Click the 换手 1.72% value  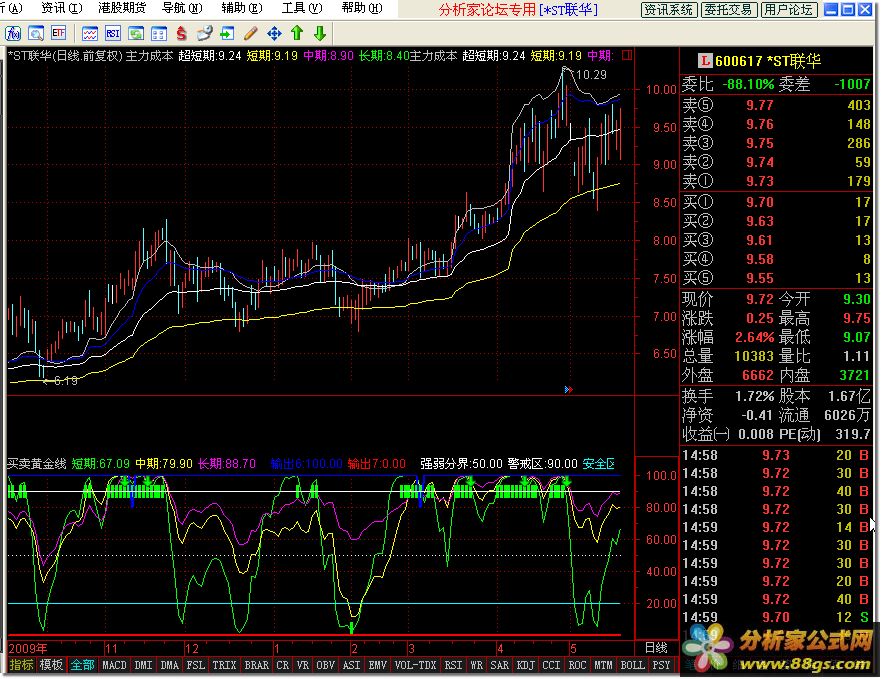coord(754,396)
